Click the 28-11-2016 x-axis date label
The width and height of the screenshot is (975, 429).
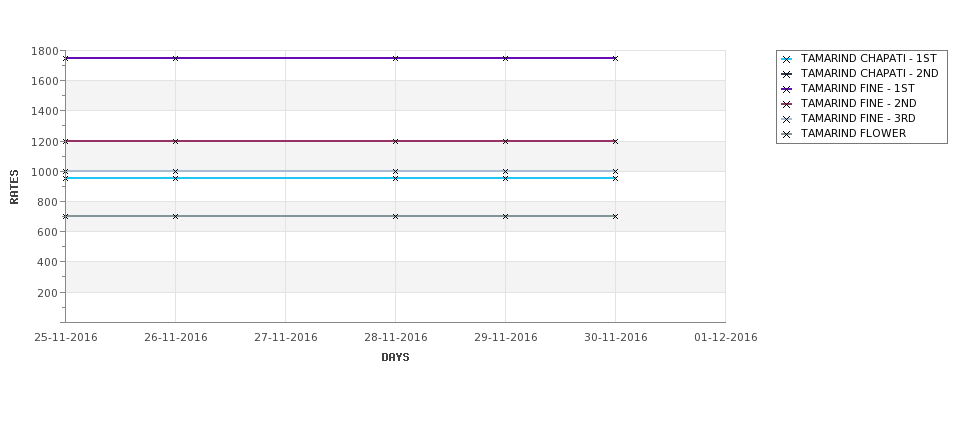click(395, 338)
